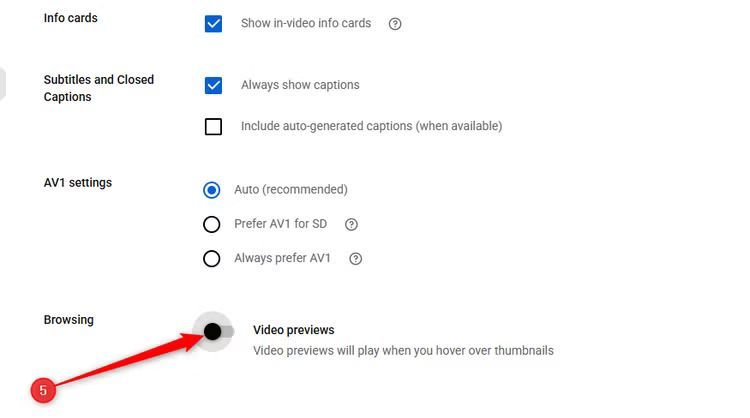
Task: Select Prefer AV1 for SD radio option
Action: [211, 224]
